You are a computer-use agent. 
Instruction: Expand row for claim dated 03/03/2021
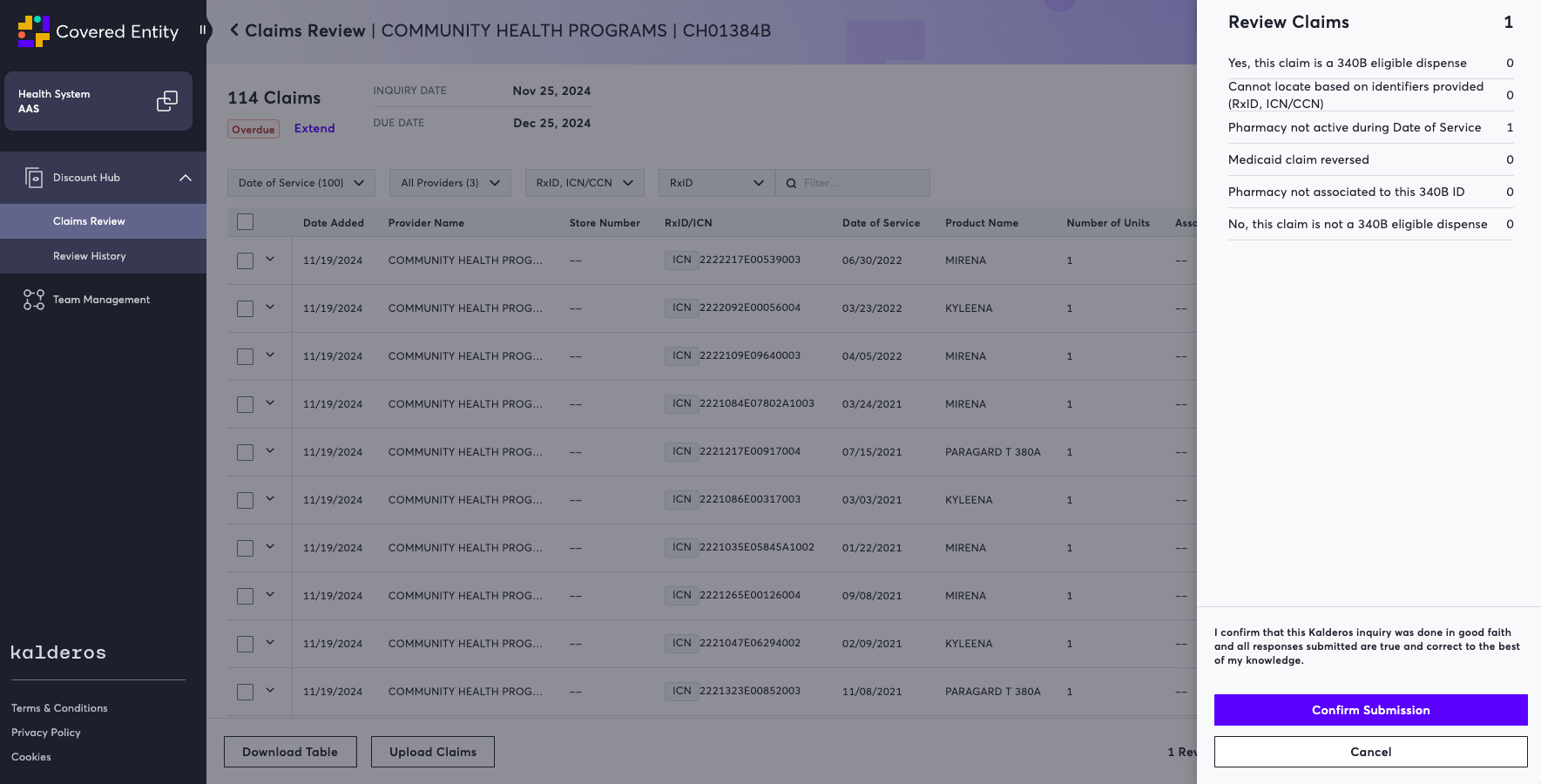270,498
